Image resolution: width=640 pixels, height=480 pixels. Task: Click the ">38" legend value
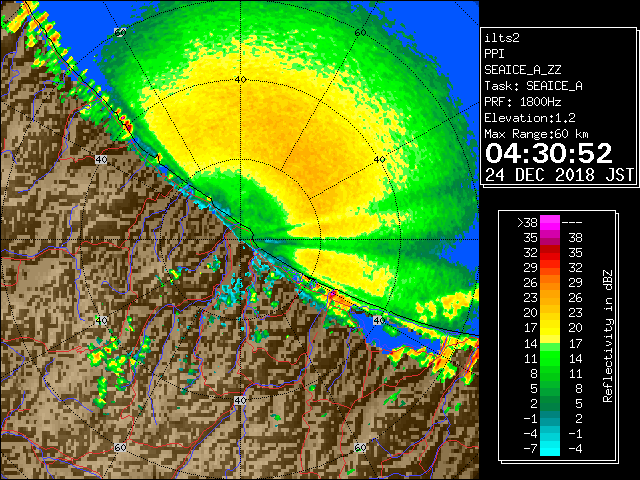pyautogui.click(x=527, y=223)
